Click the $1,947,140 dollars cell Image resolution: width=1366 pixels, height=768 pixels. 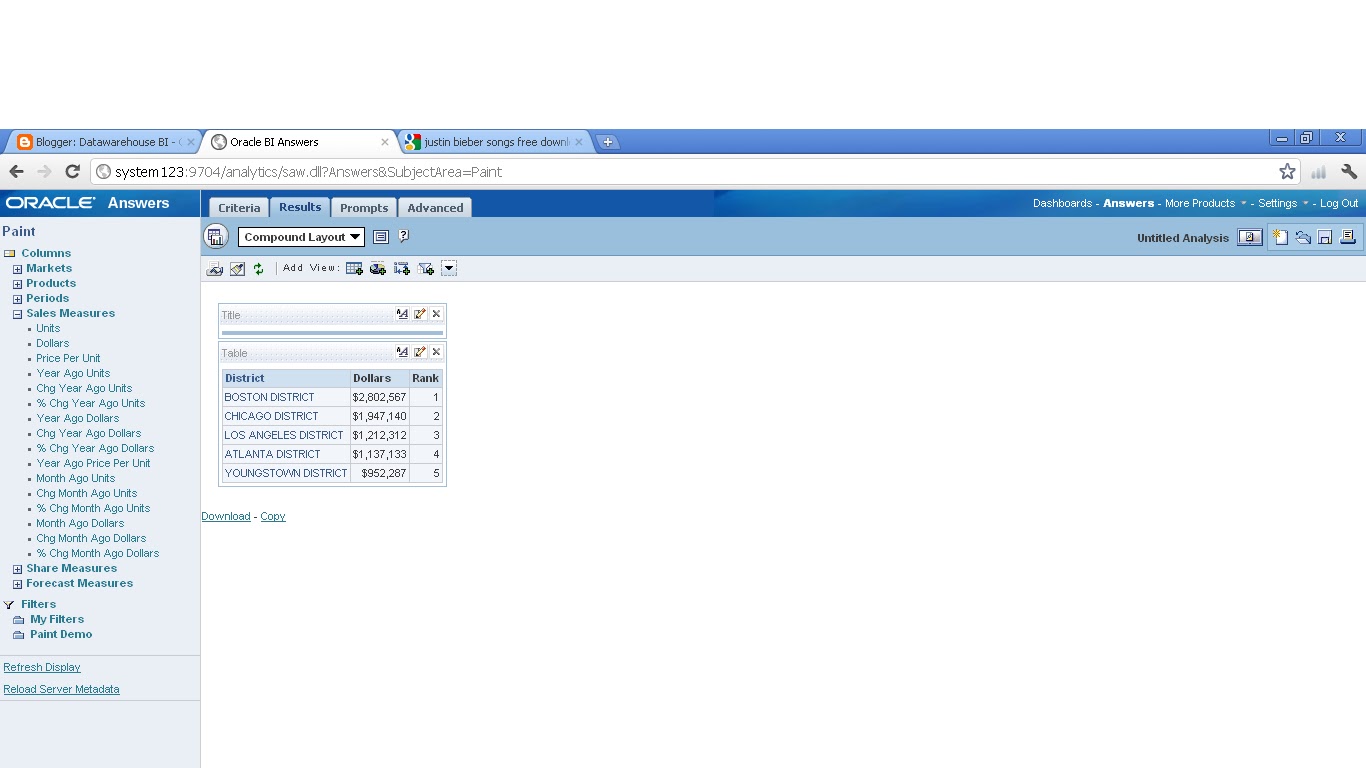(379, 416)
